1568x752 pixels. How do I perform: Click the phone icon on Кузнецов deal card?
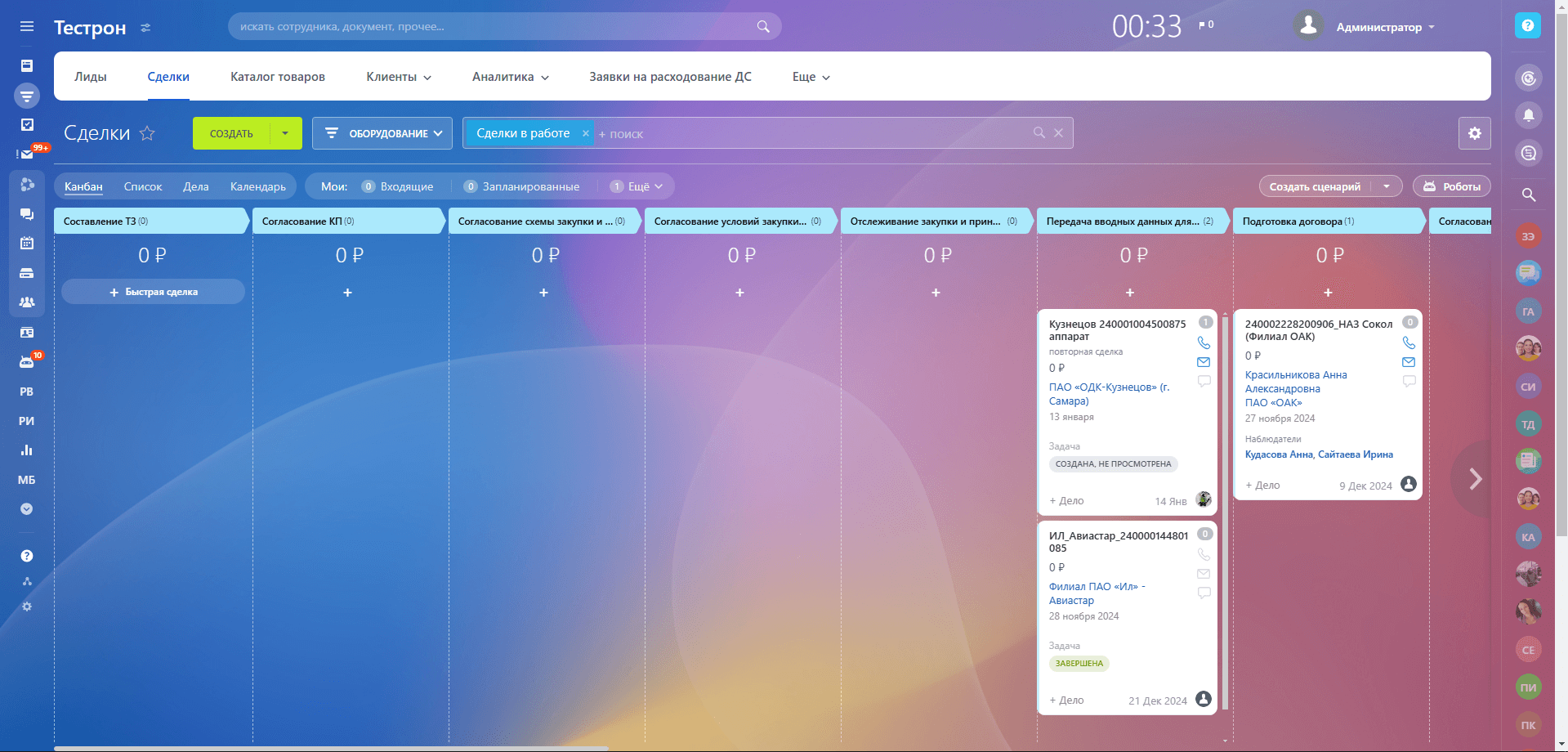pyautogui.click(x=1204, y=343)
